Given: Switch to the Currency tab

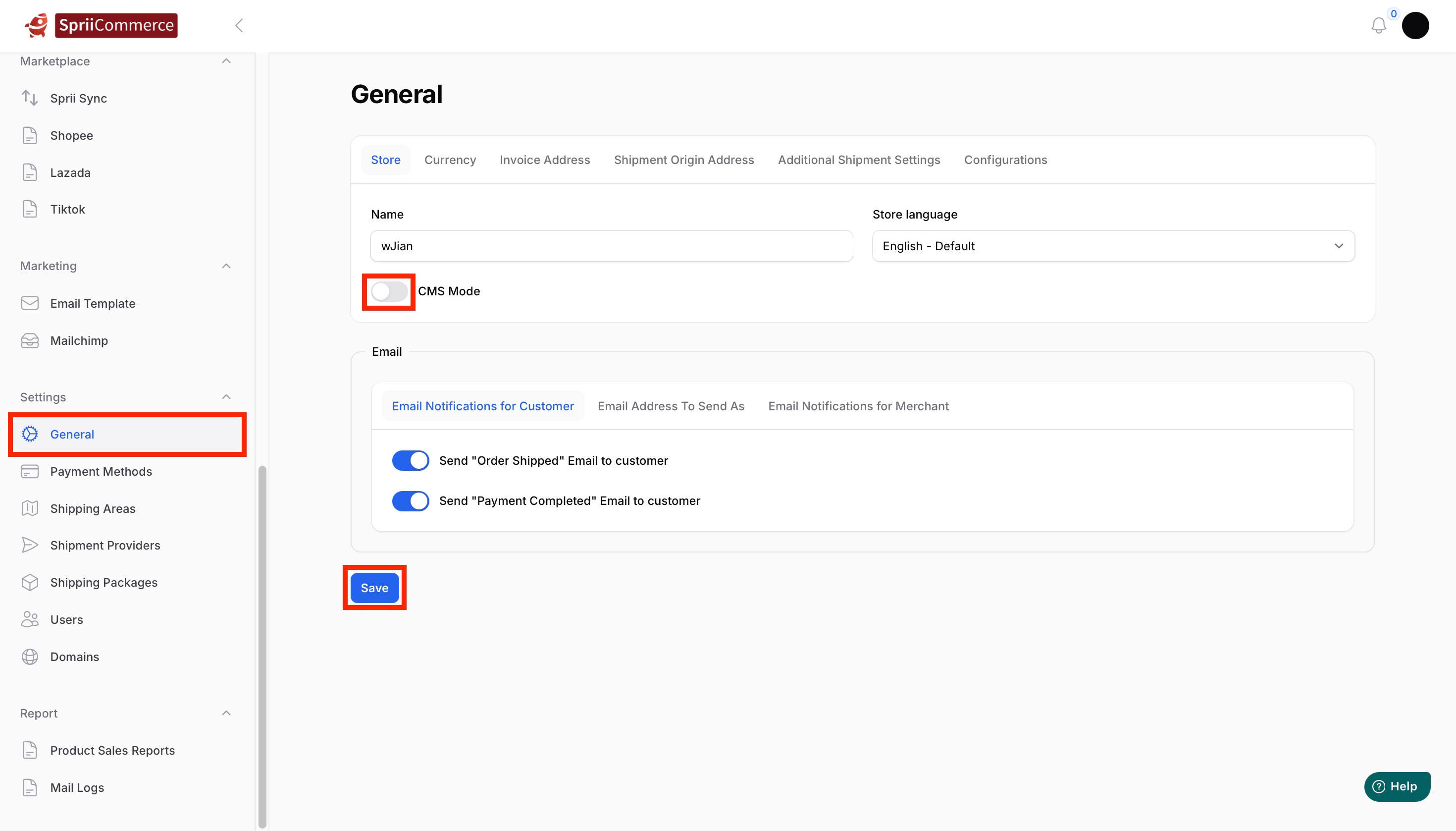Looking at the screenshot, I should click(x=450, y=160).
